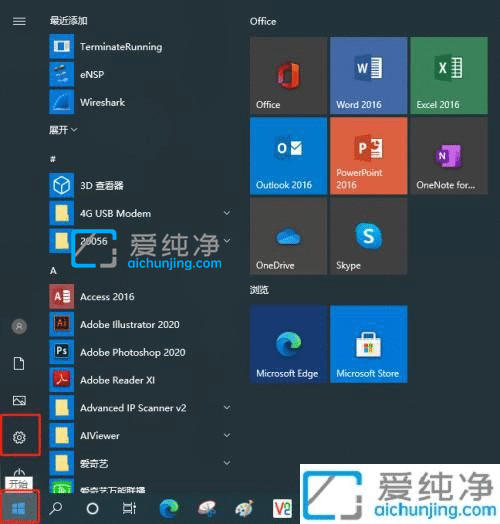
Task: Jump to the # letter index
Action: pos(53,159)
